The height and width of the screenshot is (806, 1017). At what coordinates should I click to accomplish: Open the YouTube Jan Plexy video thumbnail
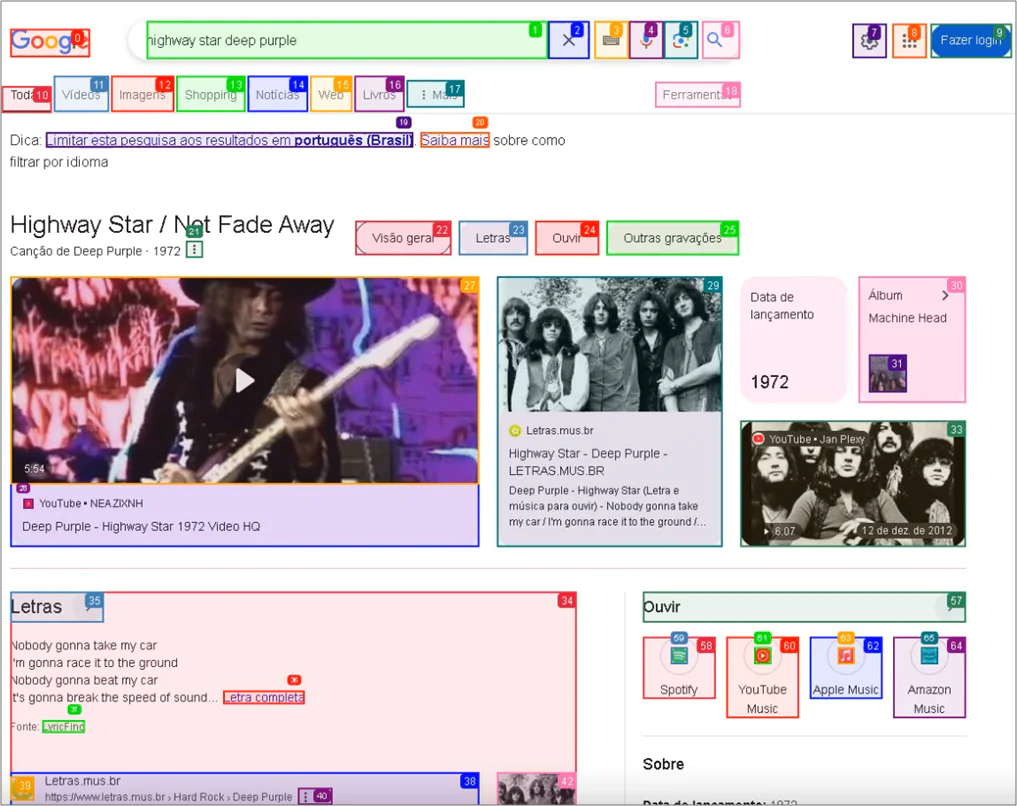tap(853, 484)
